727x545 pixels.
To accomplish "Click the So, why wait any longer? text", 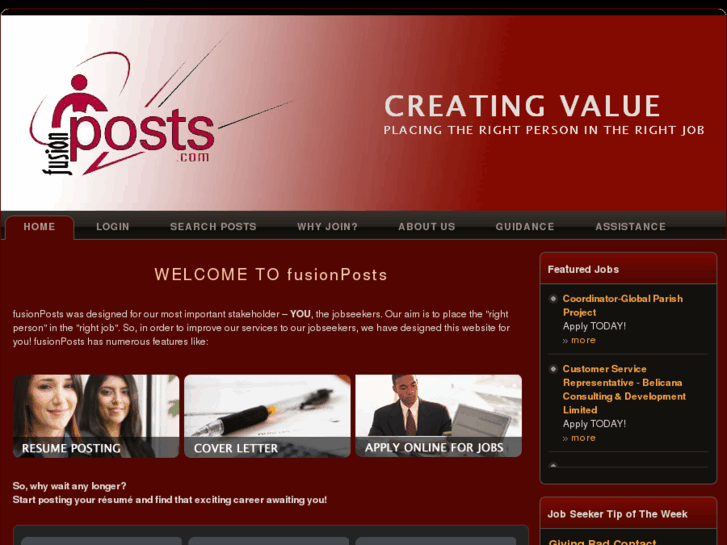I will tap(69, 486).
